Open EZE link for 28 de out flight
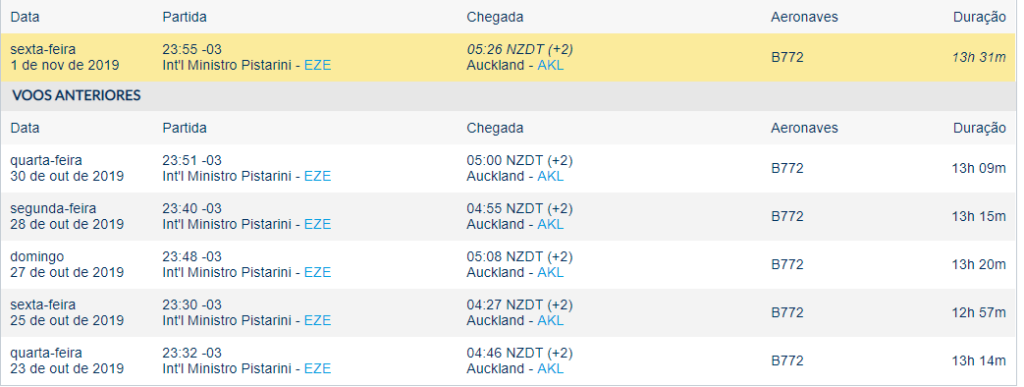 click(x=317, y=224)
